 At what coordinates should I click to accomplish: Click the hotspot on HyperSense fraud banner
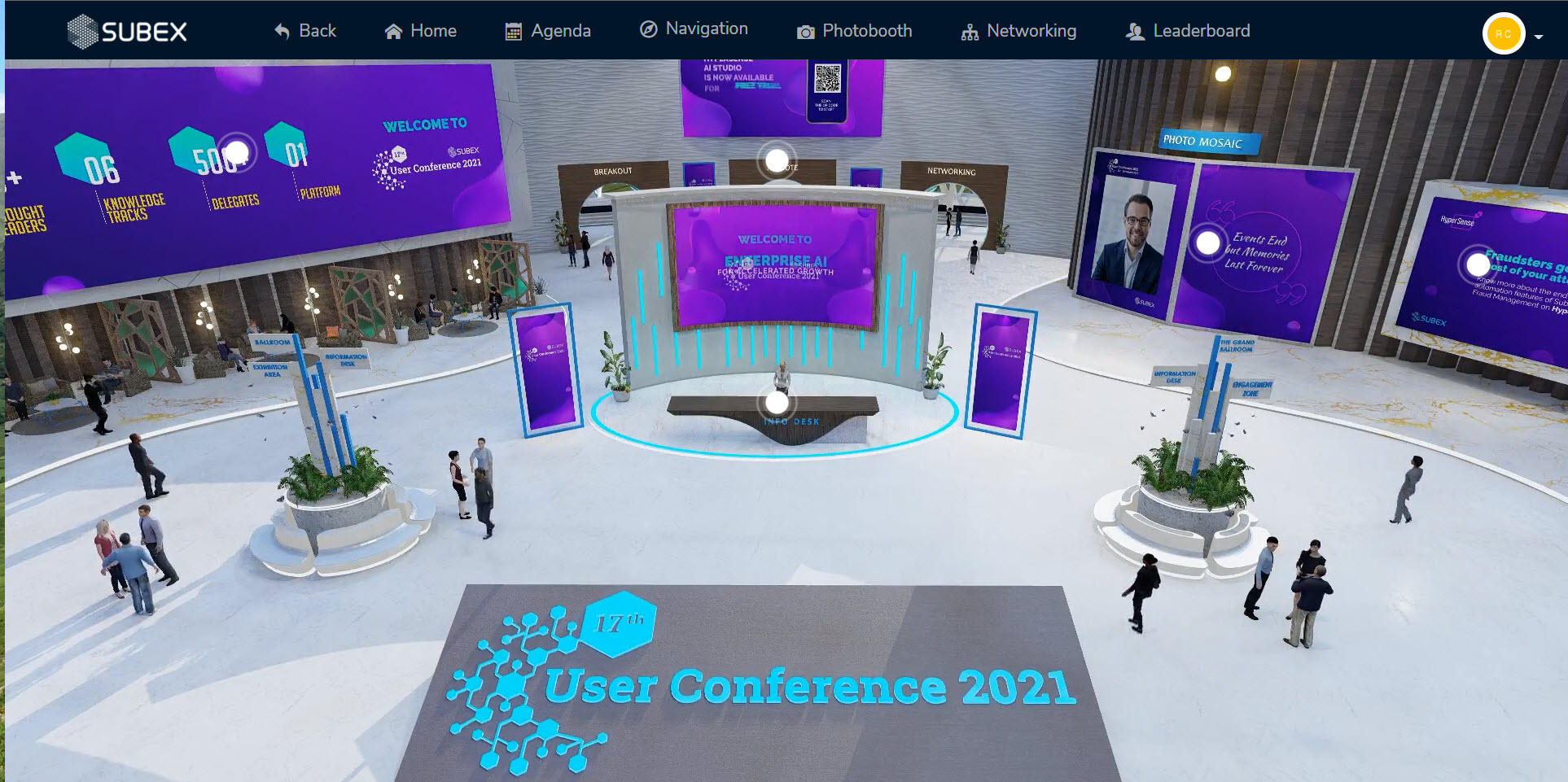tap(1477, 264)
